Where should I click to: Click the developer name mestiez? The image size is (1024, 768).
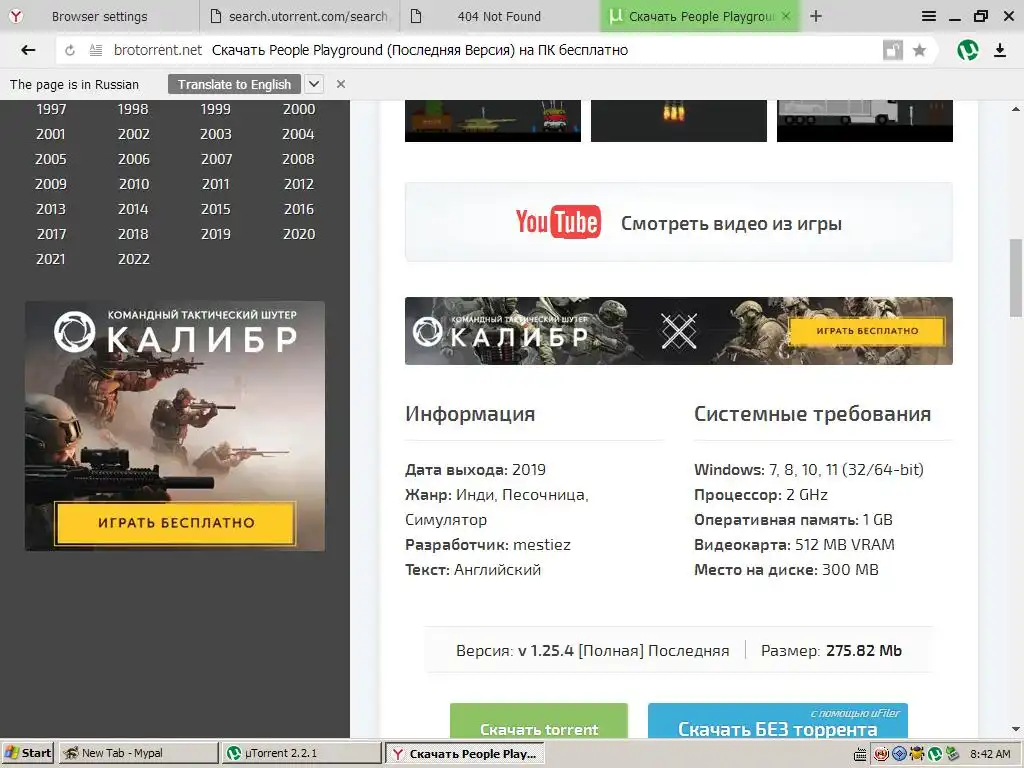tap(542, 545)
